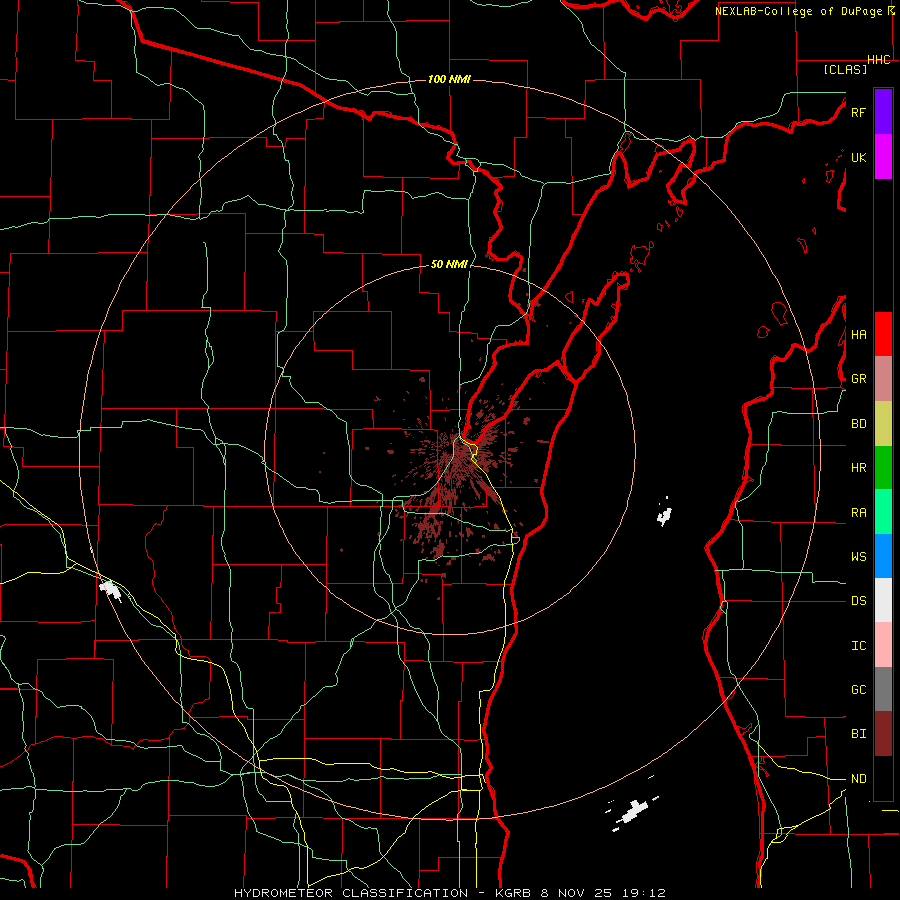Click the GR pinkish legend swatch
The width and height of the screenshot is (900, 900).
[x=883, y=379]
